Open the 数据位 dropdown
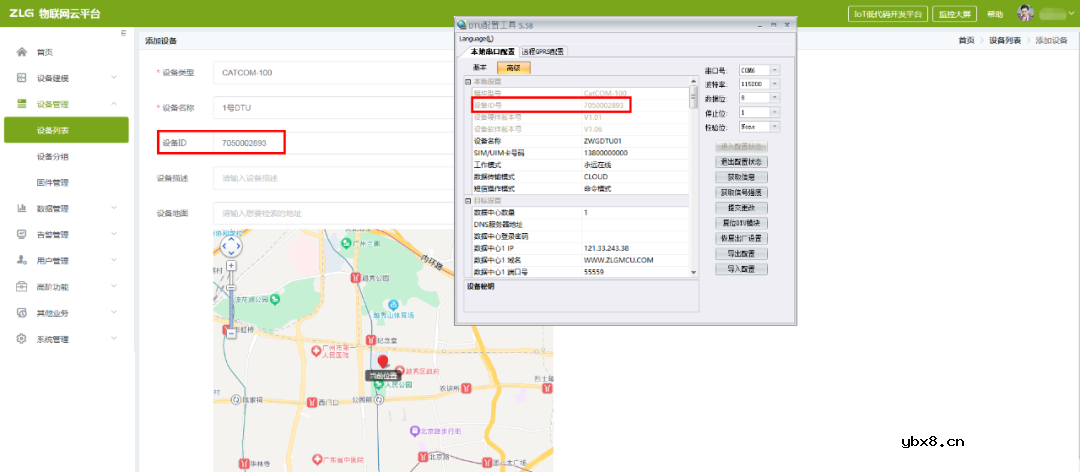The width and height of the screenshot is (1080, 472). [x=775, y=98]
